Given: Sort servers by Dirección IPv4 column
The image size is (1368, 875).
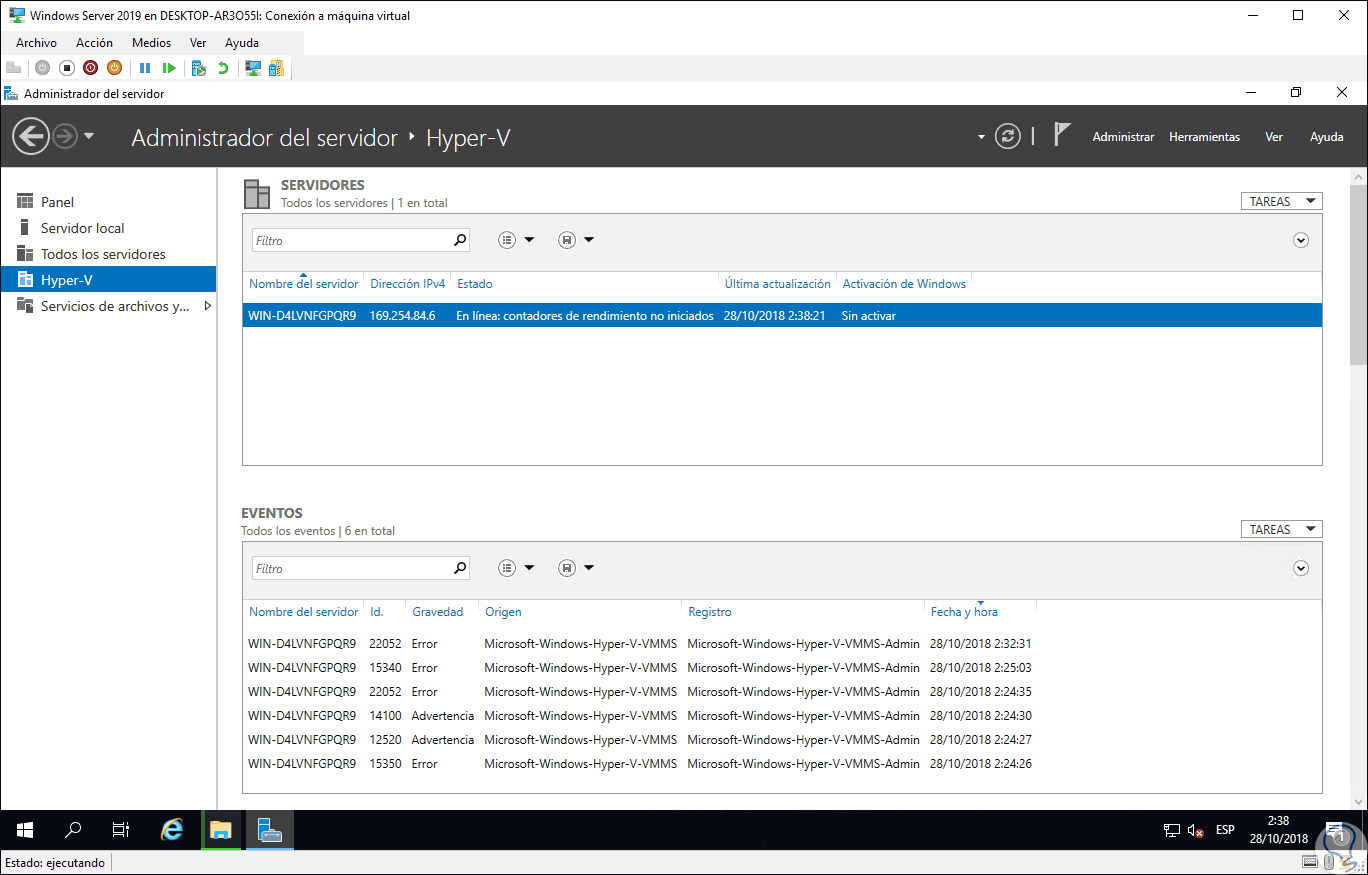Looking at the screenshot, I should coord(407,284).
